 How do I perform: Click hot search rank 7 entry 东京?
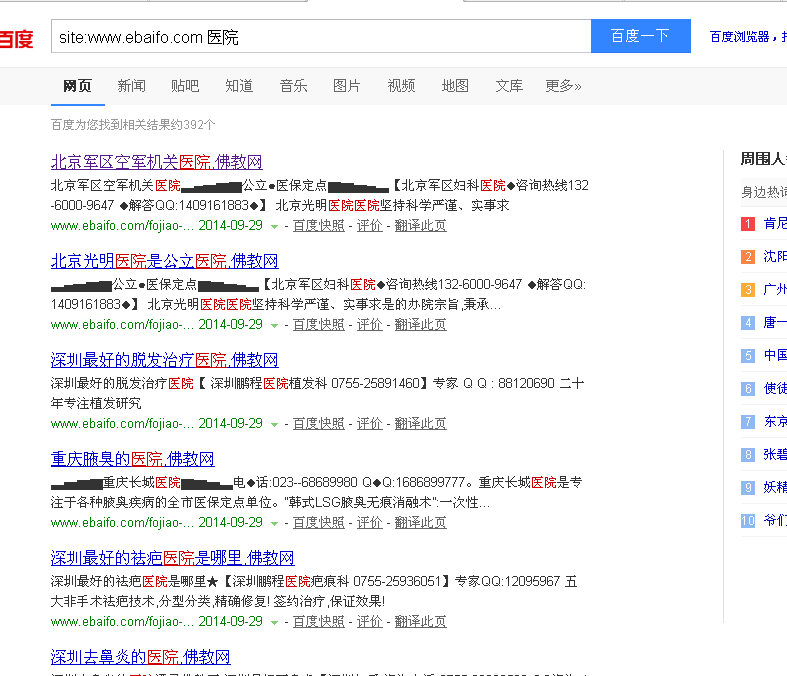775,422
